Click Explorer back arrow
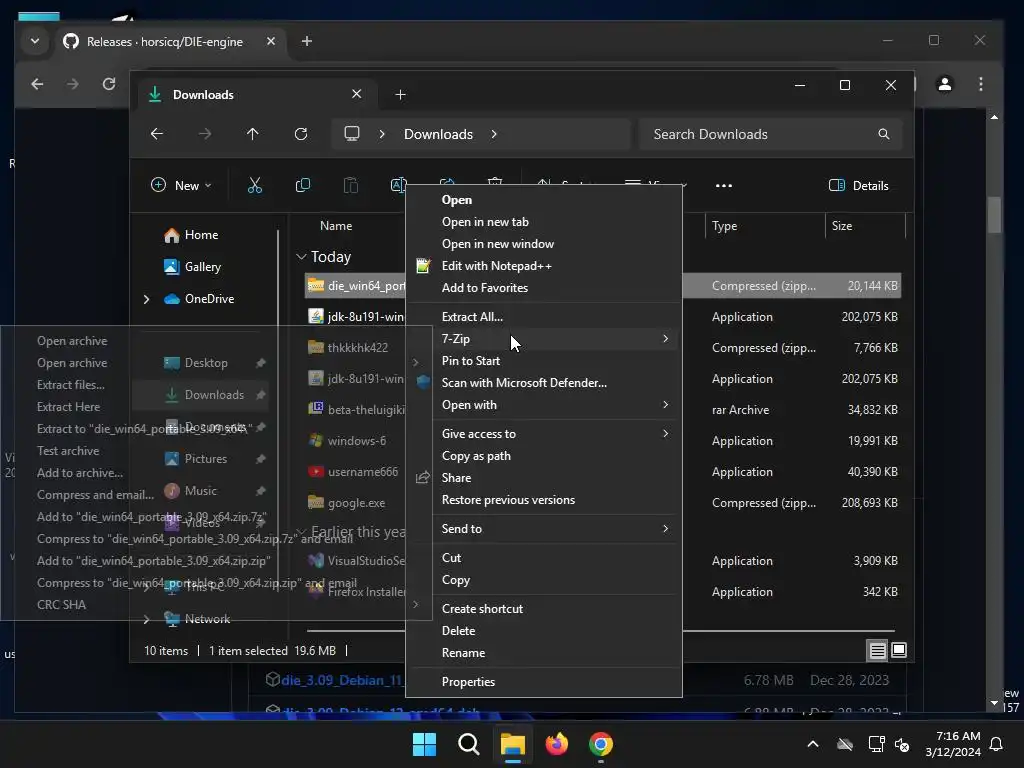 [x=157, y=134]
